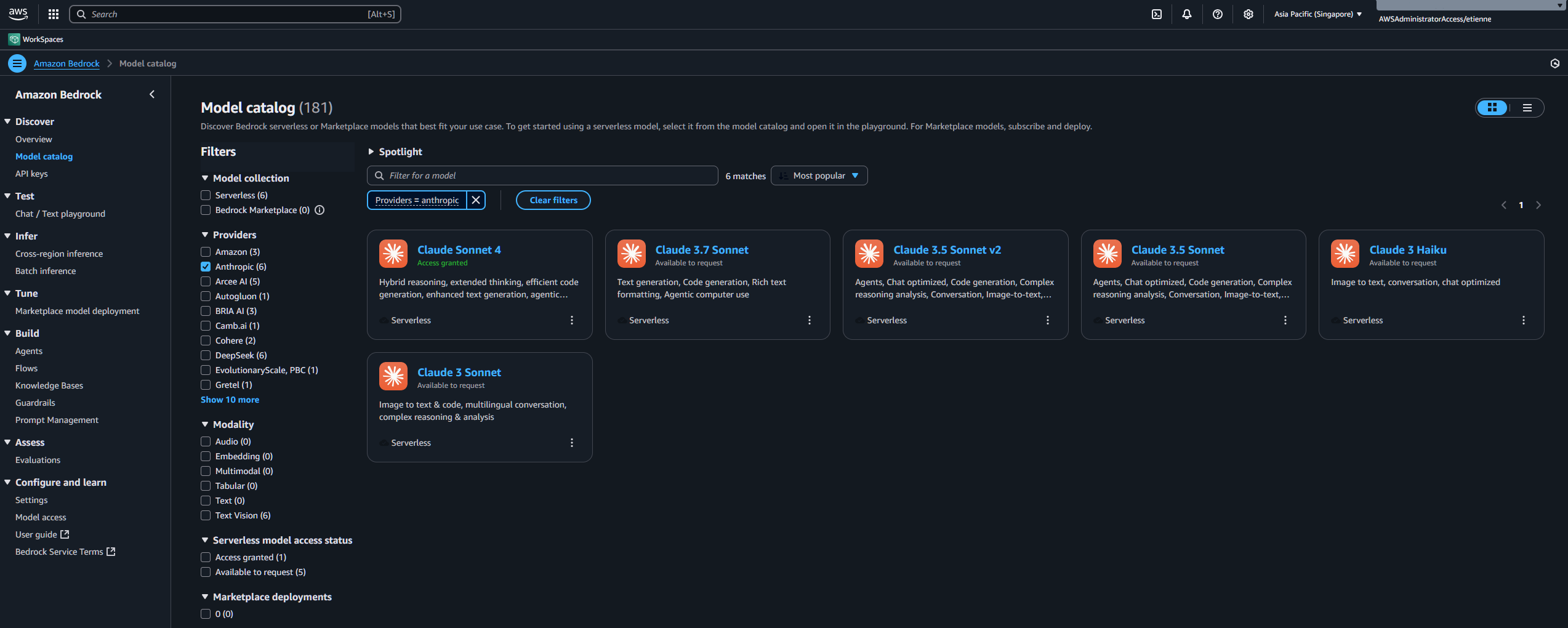The image size is (1568, 628).
Task: Open Chat / Text playground
Action: [60, 214]
